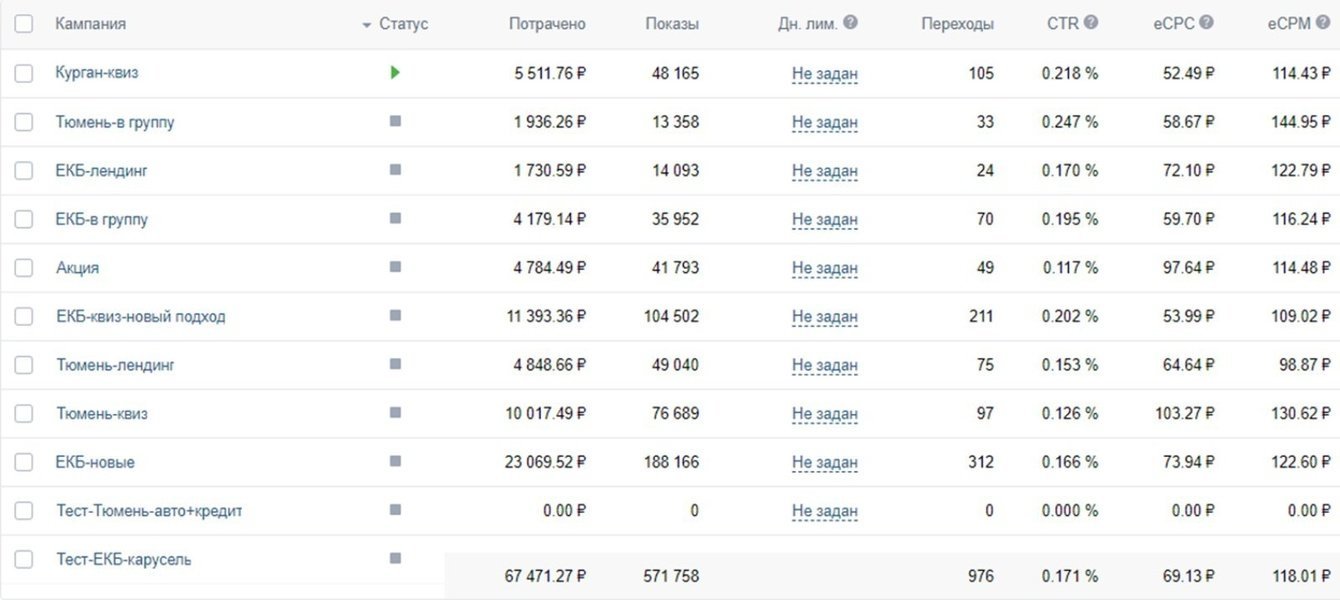Image resolution: width=1340 pixels, height=600 pixels.
Task: Sort the table by Показы column
Action: (x=672, y=24)
